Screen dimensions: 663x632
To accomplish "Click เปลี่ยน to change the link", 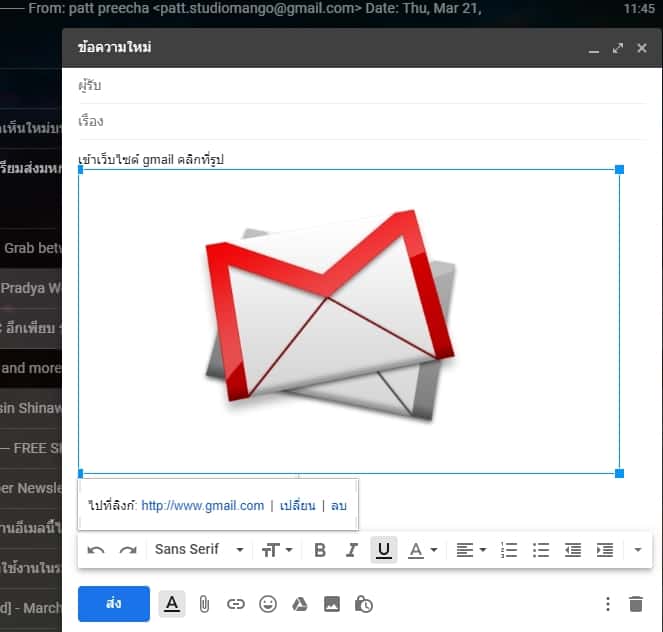I will (298, 505).
